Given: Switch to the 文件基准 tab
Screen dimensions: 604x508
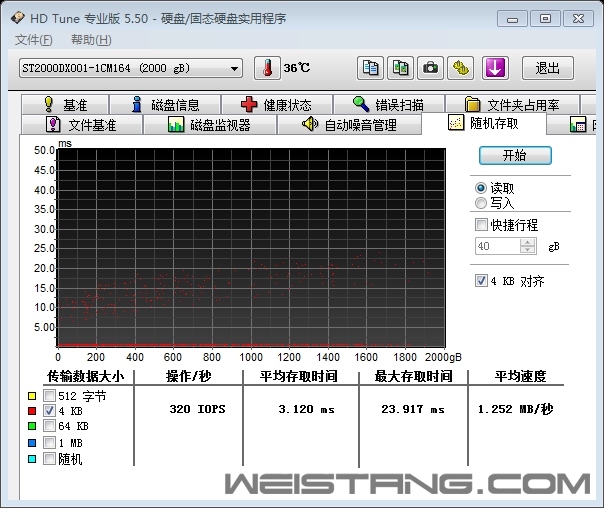Looking at the screenshot, I should (x=82, y=124).
